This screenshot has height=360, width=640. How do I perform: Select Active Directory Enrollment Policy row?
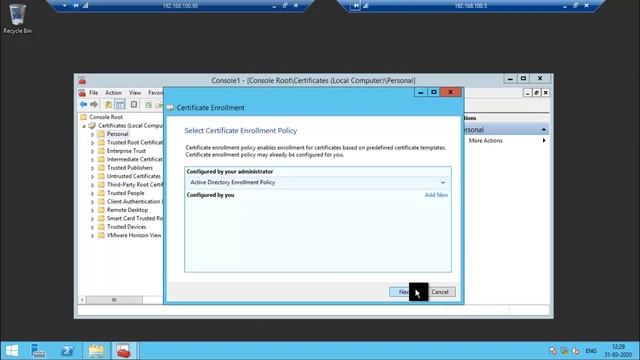(x=318, y=182)
